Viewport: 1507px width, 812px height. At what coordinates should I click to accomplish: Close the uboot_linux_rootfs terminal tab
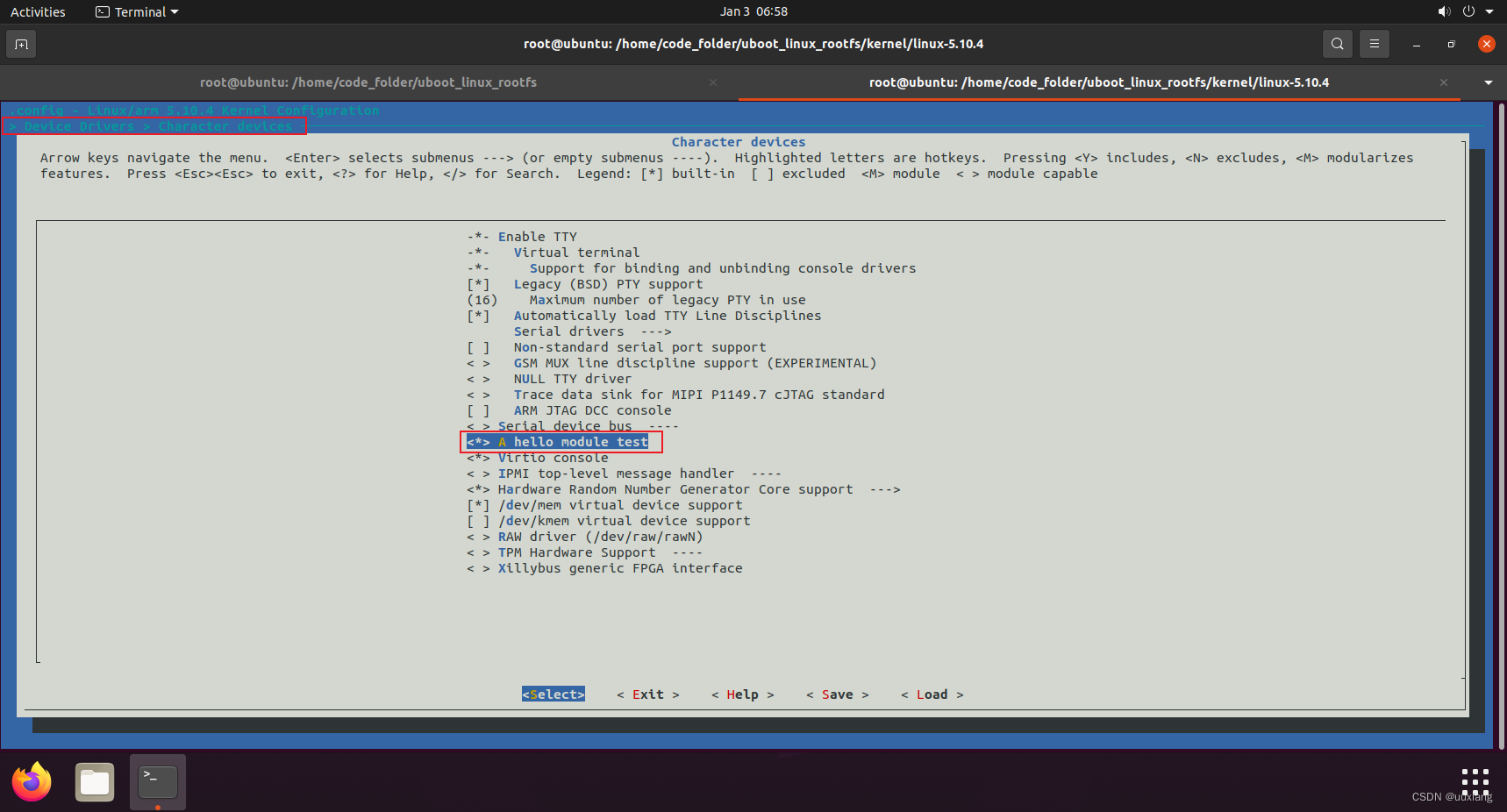713,82
